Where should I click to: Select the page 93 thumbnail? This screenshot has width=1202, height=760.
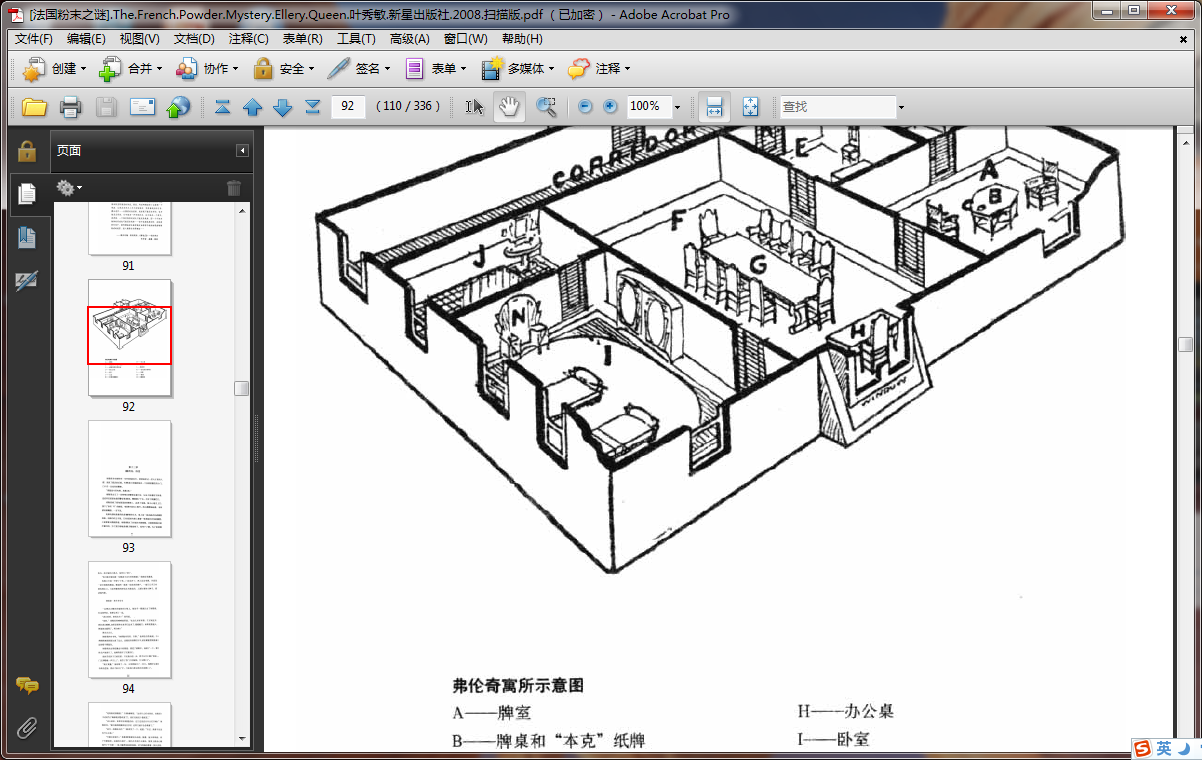click(130, 479)
